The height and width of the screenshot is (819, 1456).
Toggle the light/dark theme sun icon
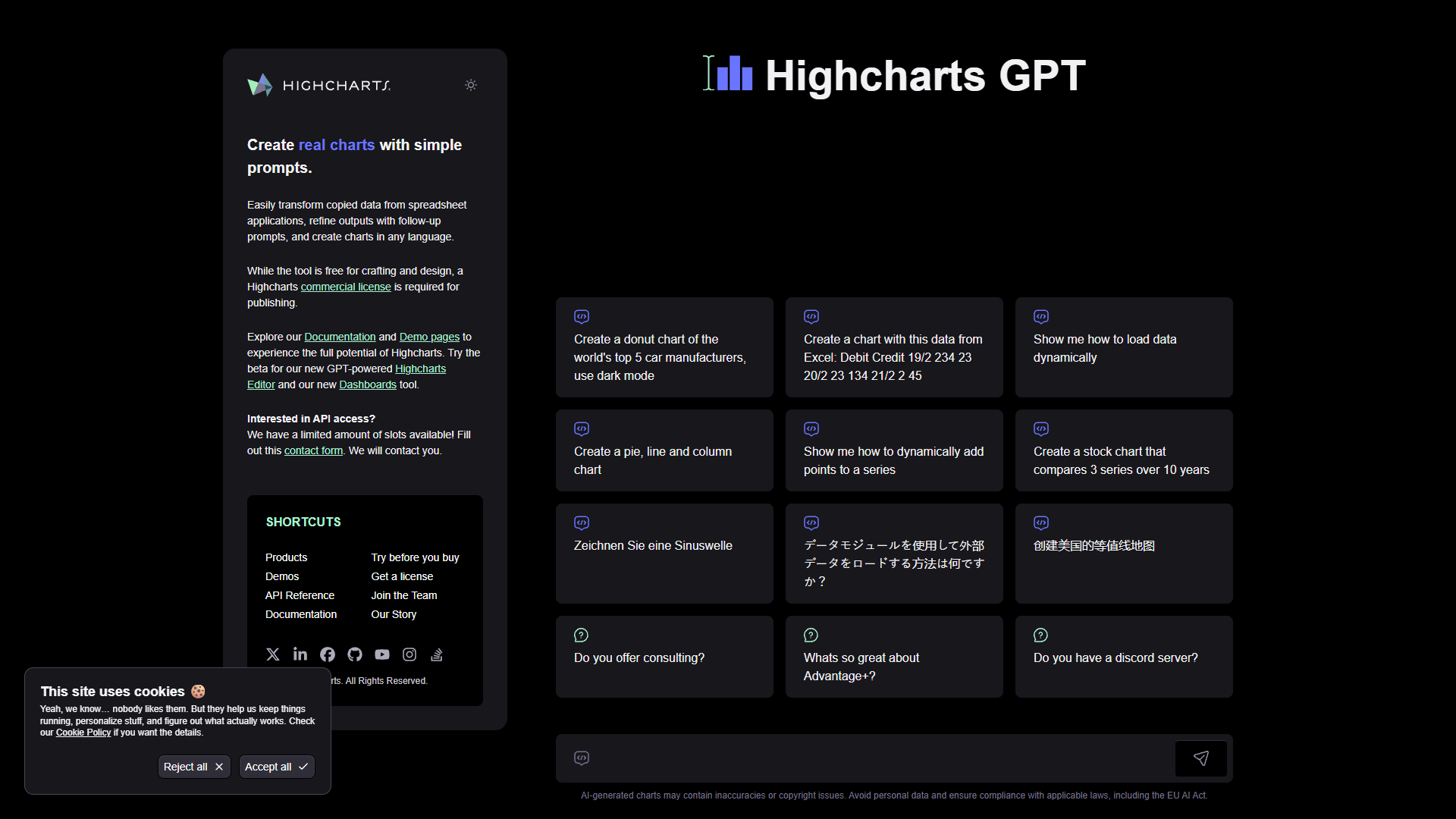(471, 85)
